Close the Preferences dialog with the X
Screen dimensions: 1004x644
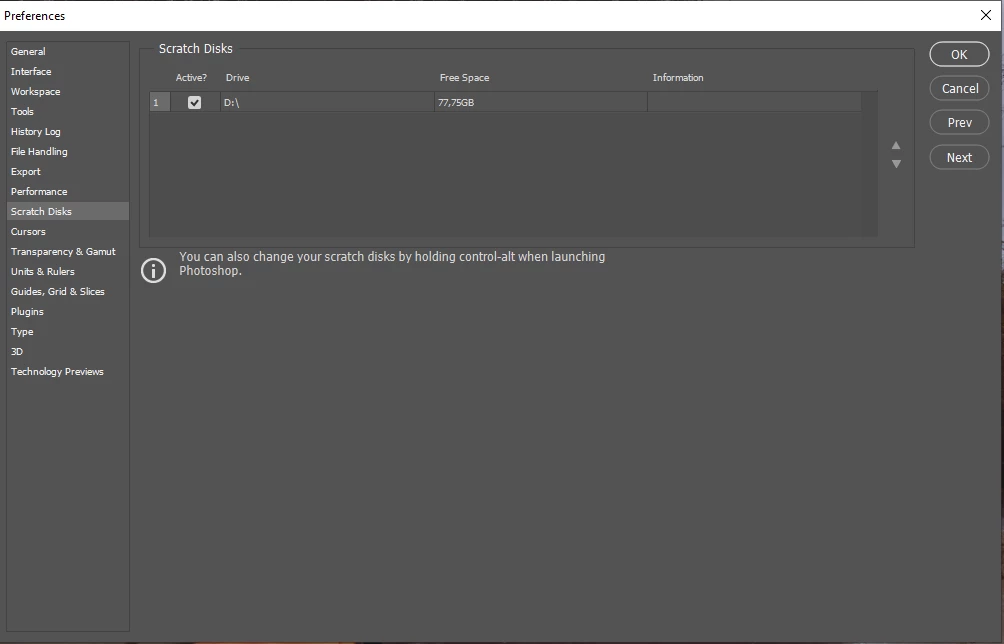coord(985,15)
